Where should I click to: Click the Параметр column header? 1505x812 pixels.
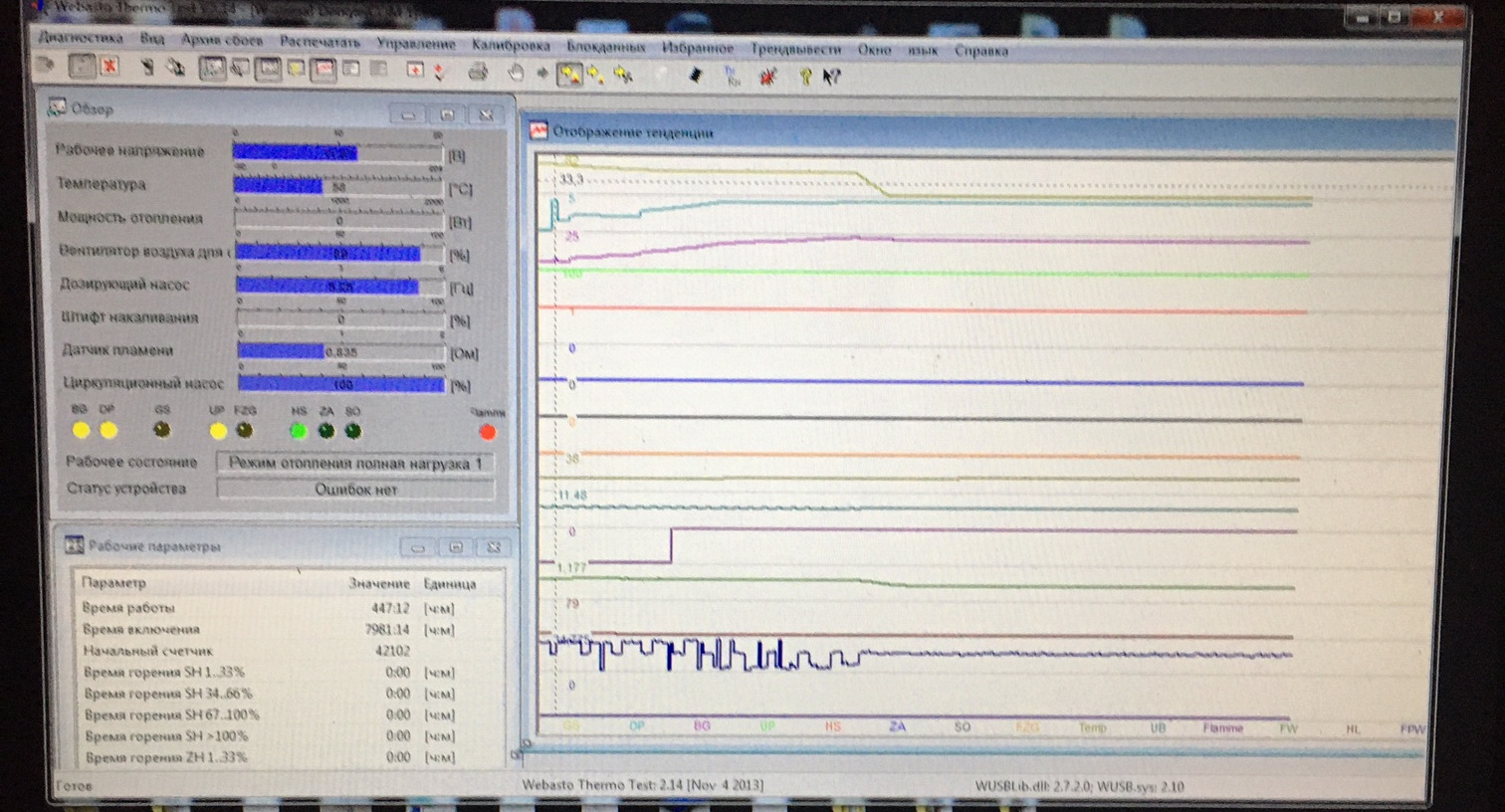click(113, 582)
